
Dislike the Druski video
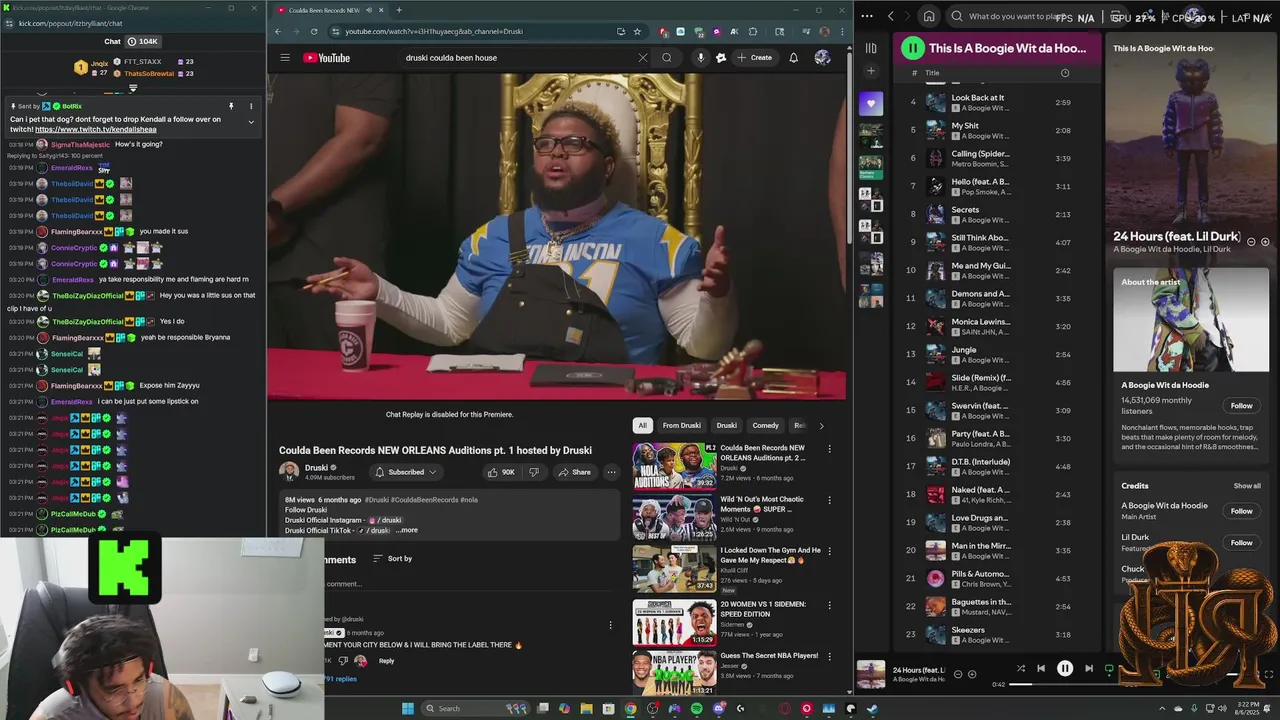click(533, 472)
